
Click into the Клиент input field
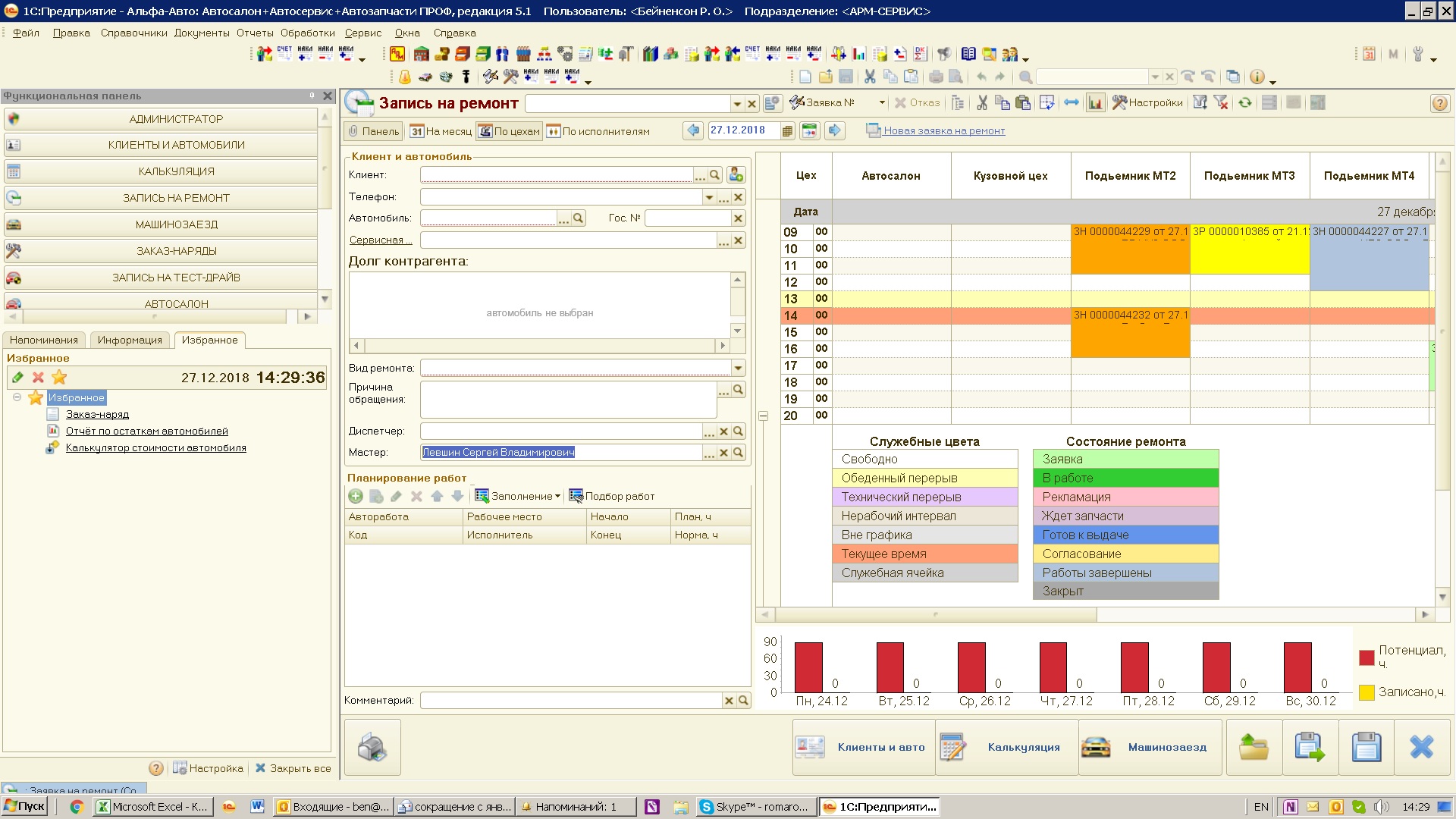coord(557,175)
